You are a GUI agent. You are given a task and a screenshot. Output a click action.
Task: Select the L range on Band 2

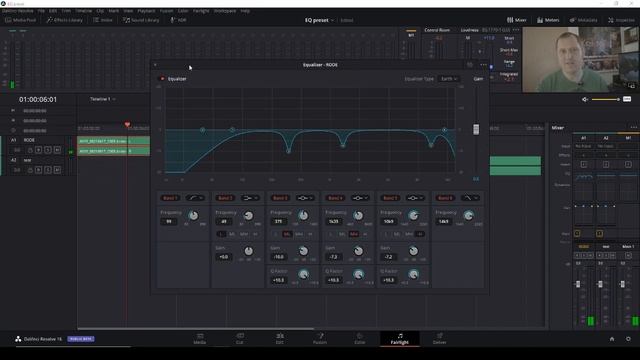tap(221, 234)
